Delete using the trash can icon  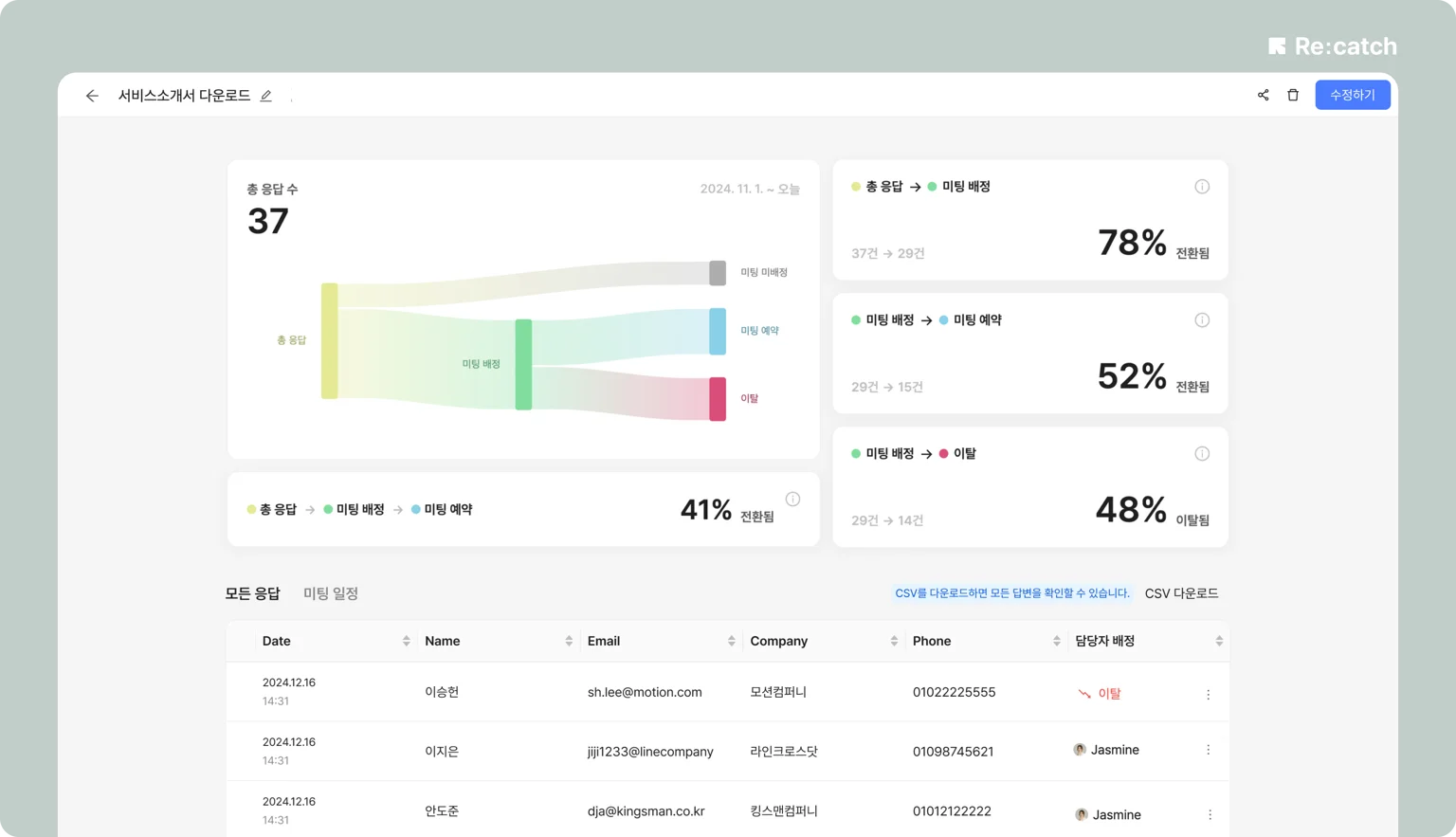pos(1293,95)
